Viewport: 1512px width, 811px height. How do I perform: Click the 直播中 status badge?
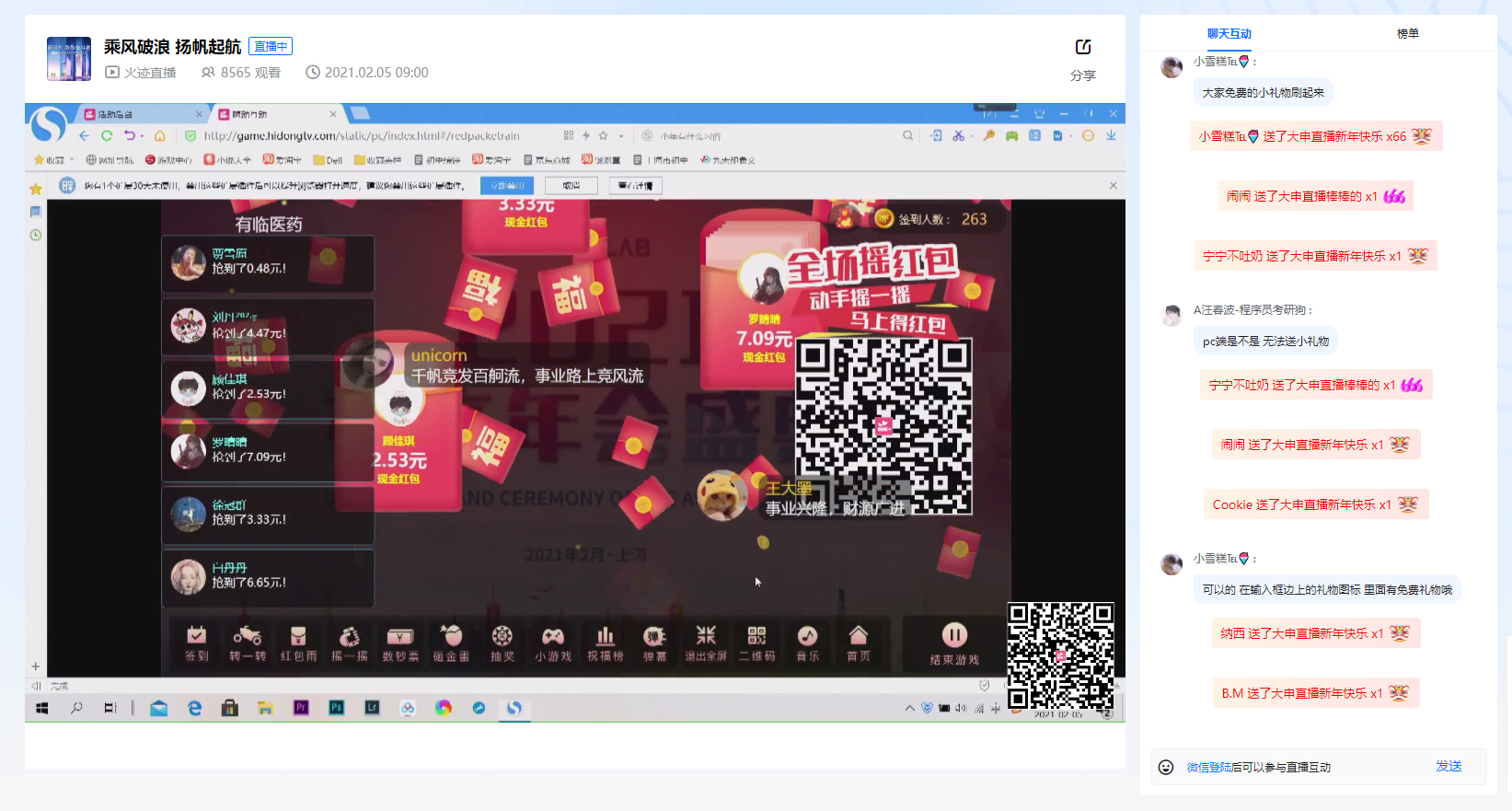[x=271, y=46]
